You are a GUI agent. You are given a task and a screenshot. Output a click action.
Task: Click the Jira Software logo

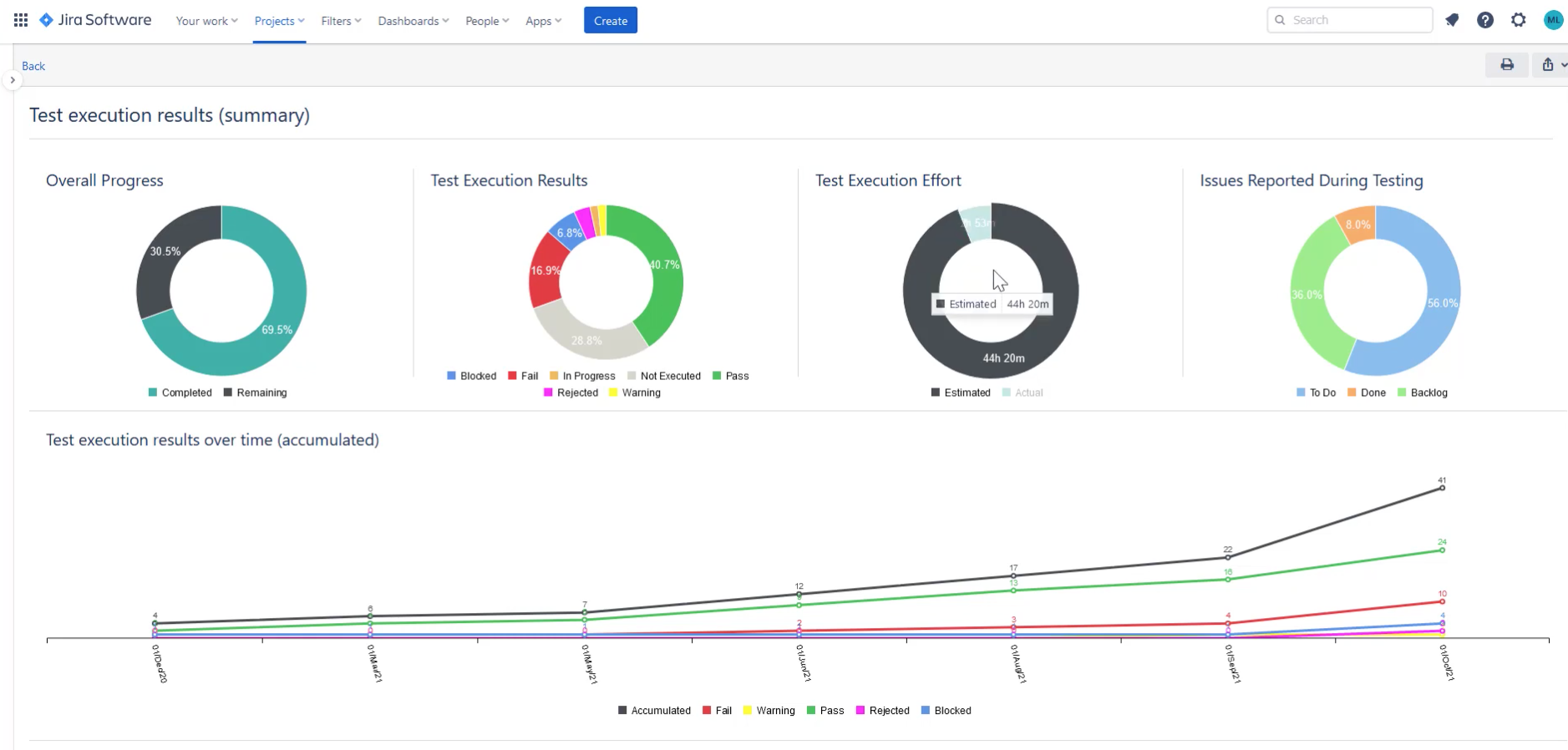click(95, 20)
